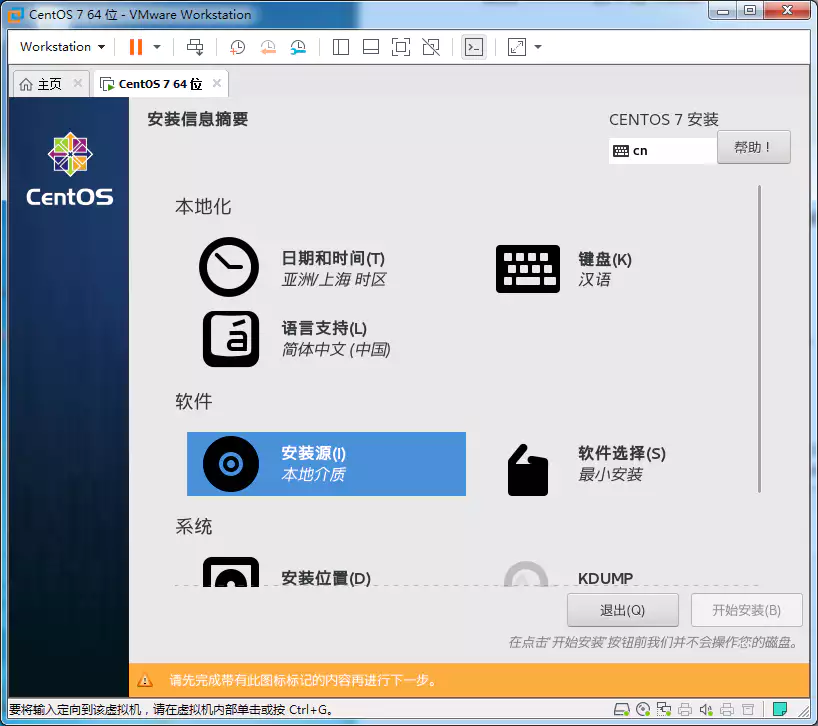Viewport: 818px width, 726px height.
Task: Toggle the console view in the toolbar
Action: point(473,47)
